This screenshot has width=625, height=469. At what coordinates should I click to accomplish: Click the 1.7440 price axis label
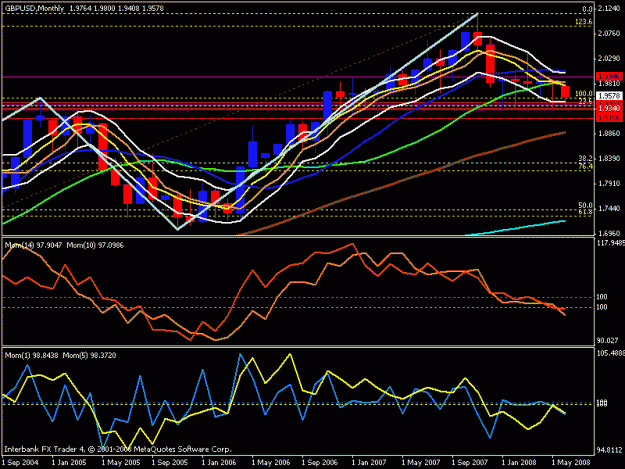tap(609, 208)
